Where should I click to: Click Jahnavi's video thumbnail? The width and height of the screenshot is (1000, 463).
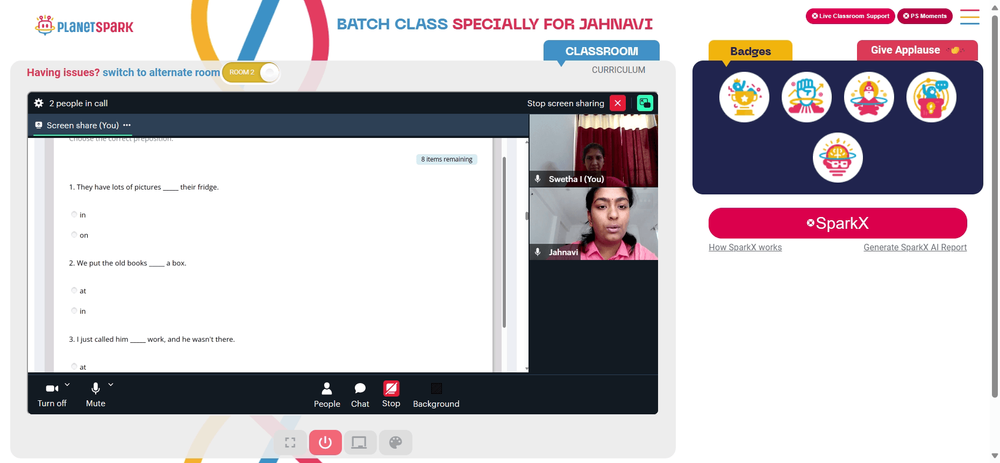click(x=594, y=223)
